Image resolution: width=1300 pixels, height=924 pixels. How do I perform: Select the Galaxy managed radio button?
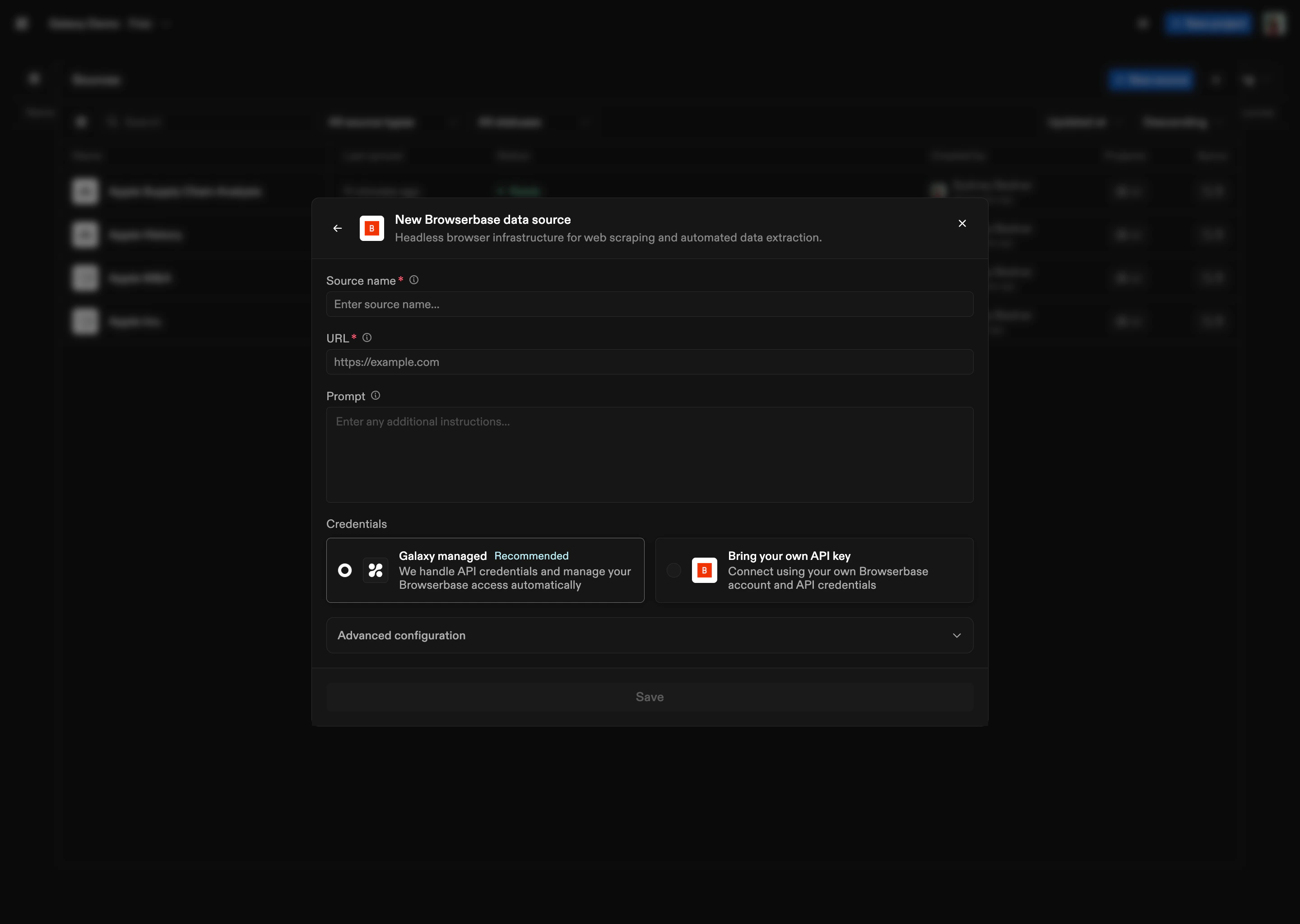coord(345,570)
